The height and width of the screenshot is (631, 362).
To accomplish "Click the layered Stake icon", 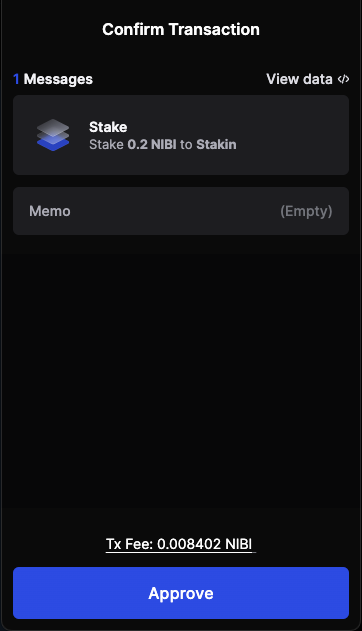I will click(x=53, y=135).
